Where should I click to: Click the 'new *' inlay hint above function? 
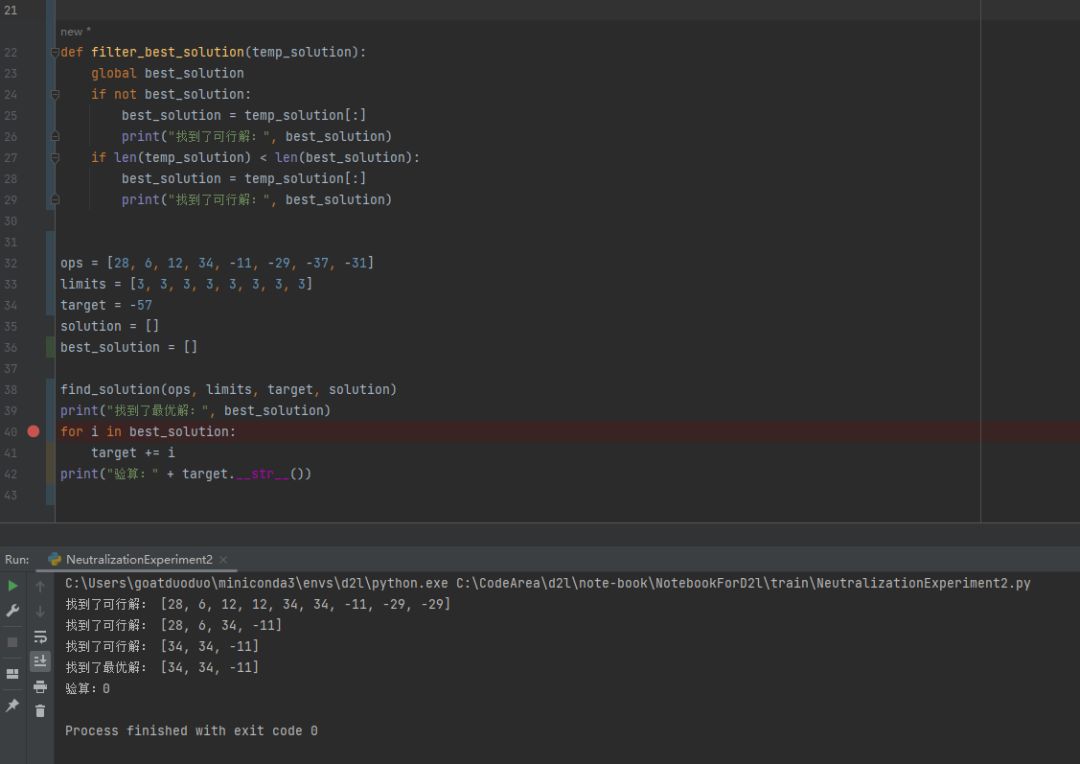click(x=75, y=32)
